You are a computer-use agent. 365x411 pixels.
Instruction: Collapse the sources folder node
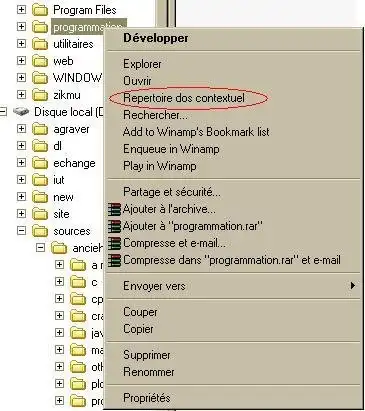pos(21,230)
